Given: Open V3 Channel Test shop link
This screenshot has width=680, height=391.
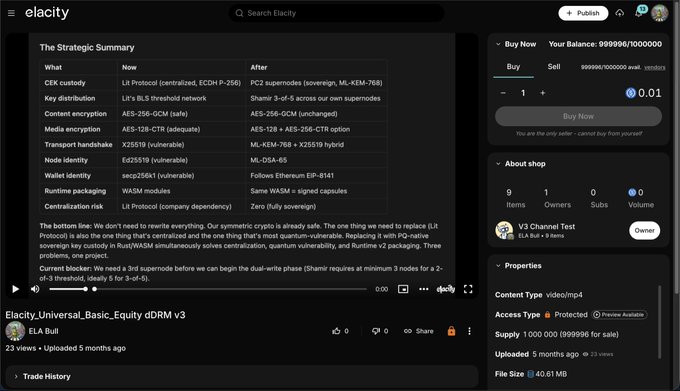Looking at the screenshot, I should point(546,227).
